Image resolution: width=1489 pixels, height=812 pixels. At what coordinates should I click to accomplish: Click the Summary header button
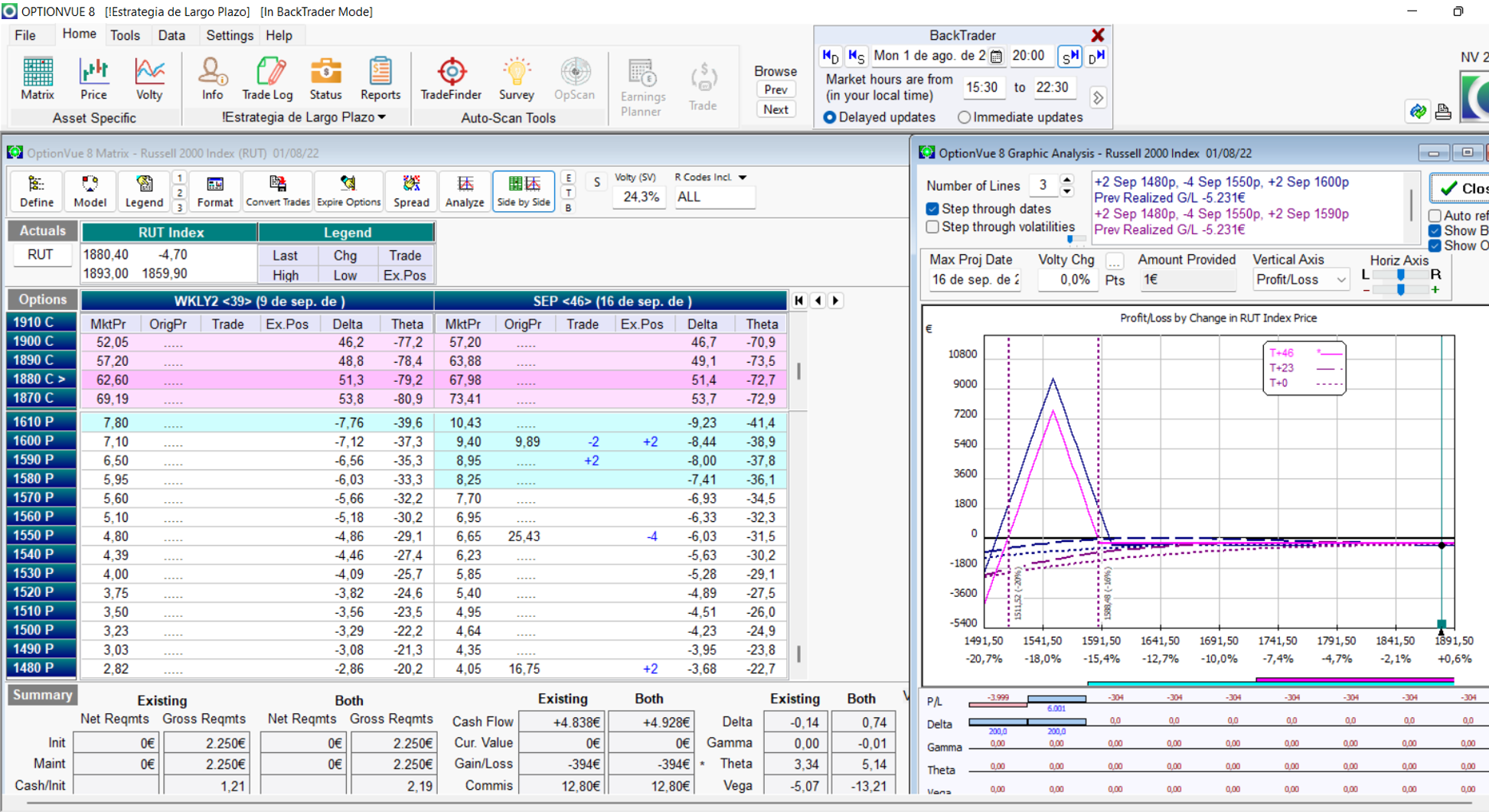point(42,695)
